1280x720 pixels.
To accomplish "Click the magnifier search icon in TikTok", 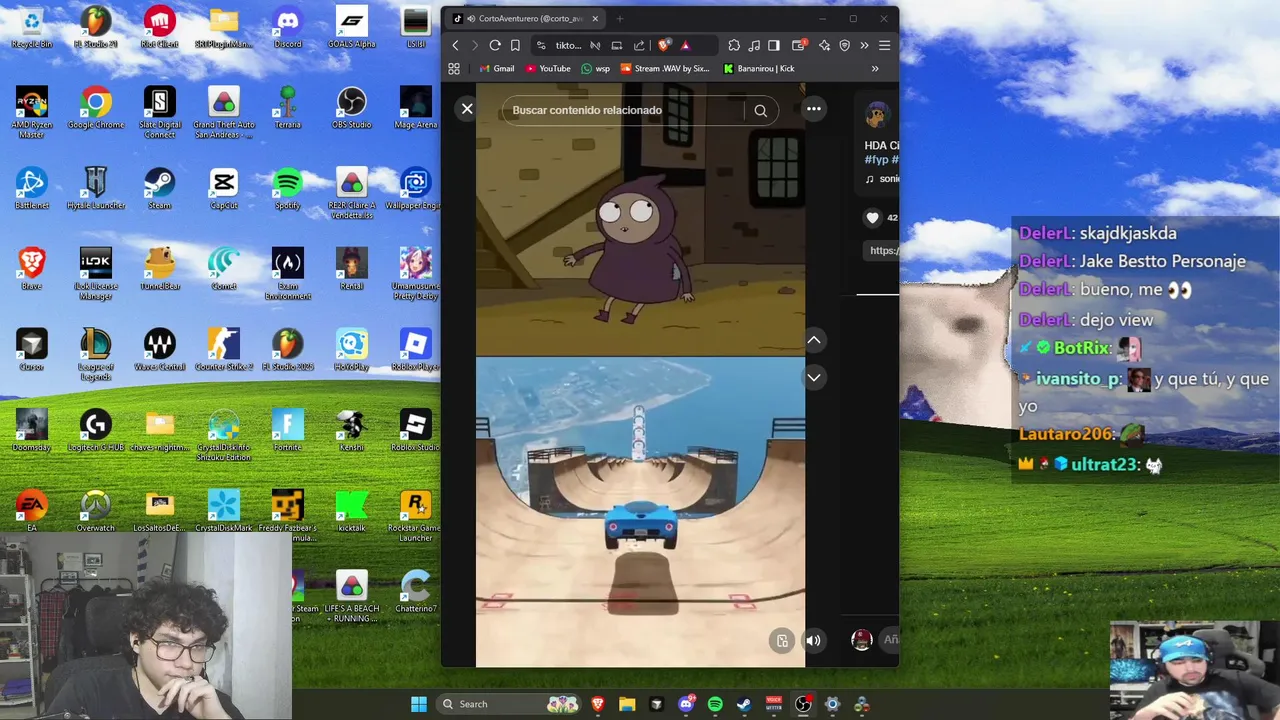I will (761, 111).
